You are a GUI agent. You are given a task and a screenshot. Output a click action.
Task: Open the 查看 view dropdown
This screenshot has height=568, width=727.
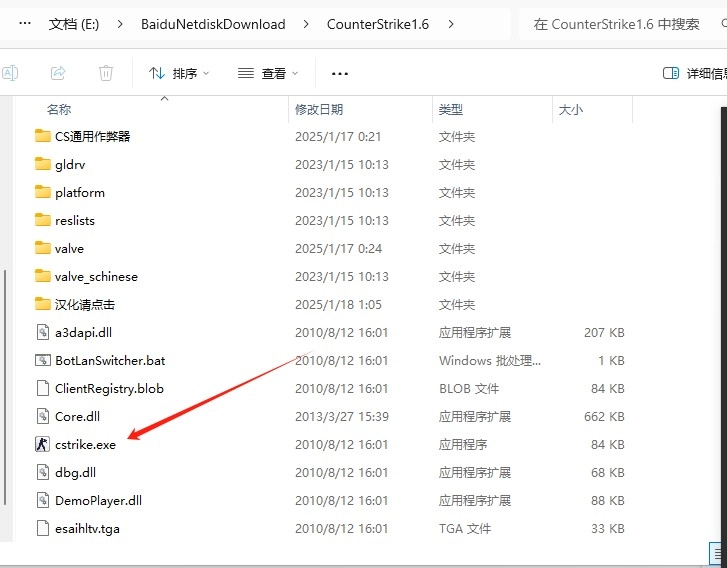268,73
